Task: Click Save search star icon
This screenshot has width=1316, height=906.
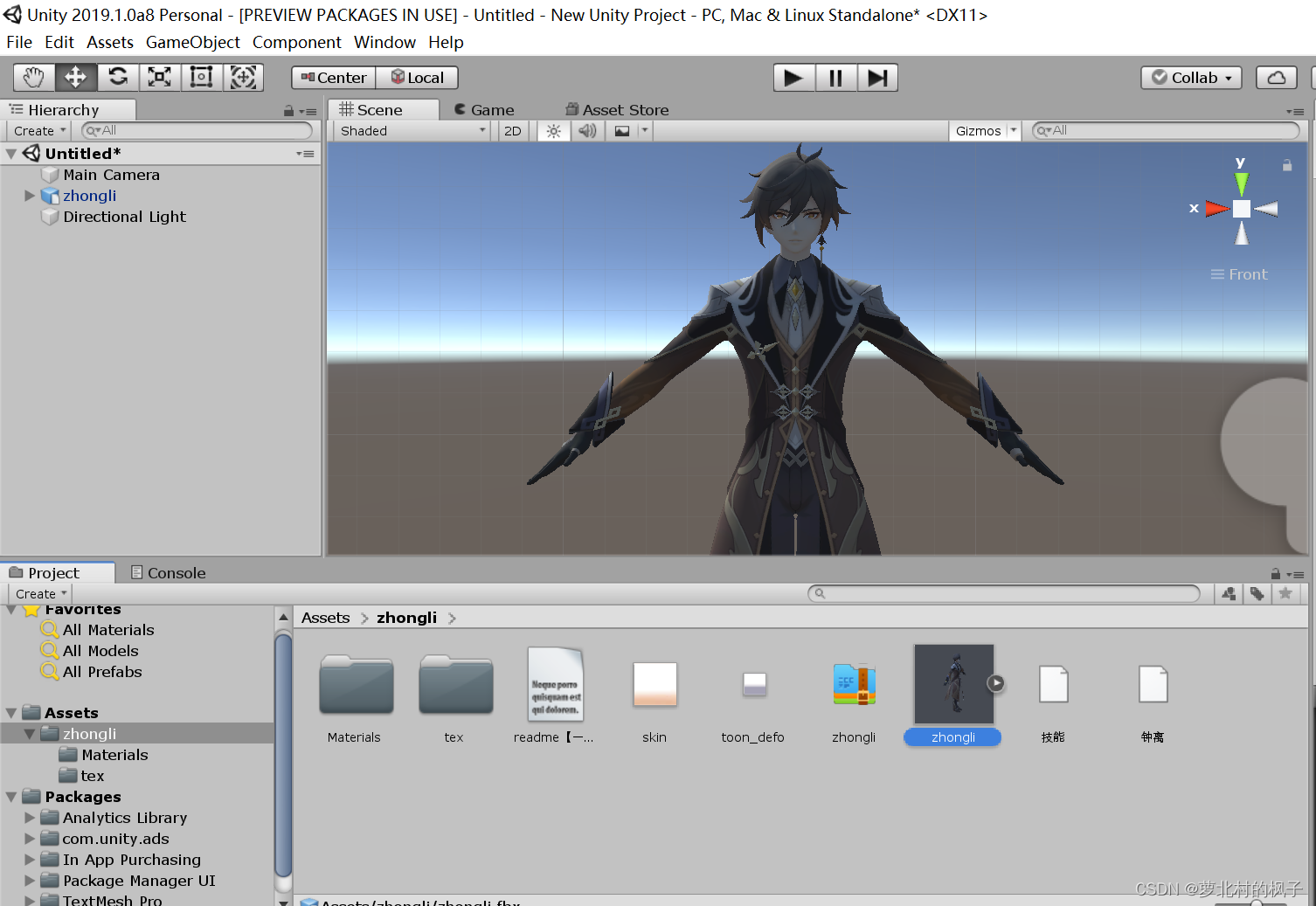Action: [x=1285, y=594]
